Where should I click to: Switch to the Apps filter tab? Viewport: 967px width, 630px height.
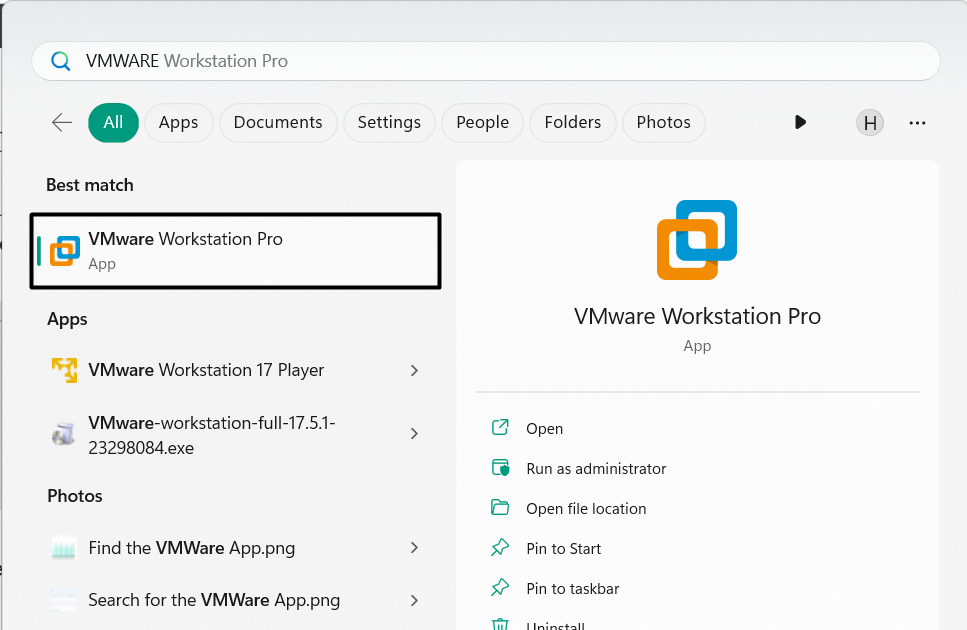[x=178, y=122]
